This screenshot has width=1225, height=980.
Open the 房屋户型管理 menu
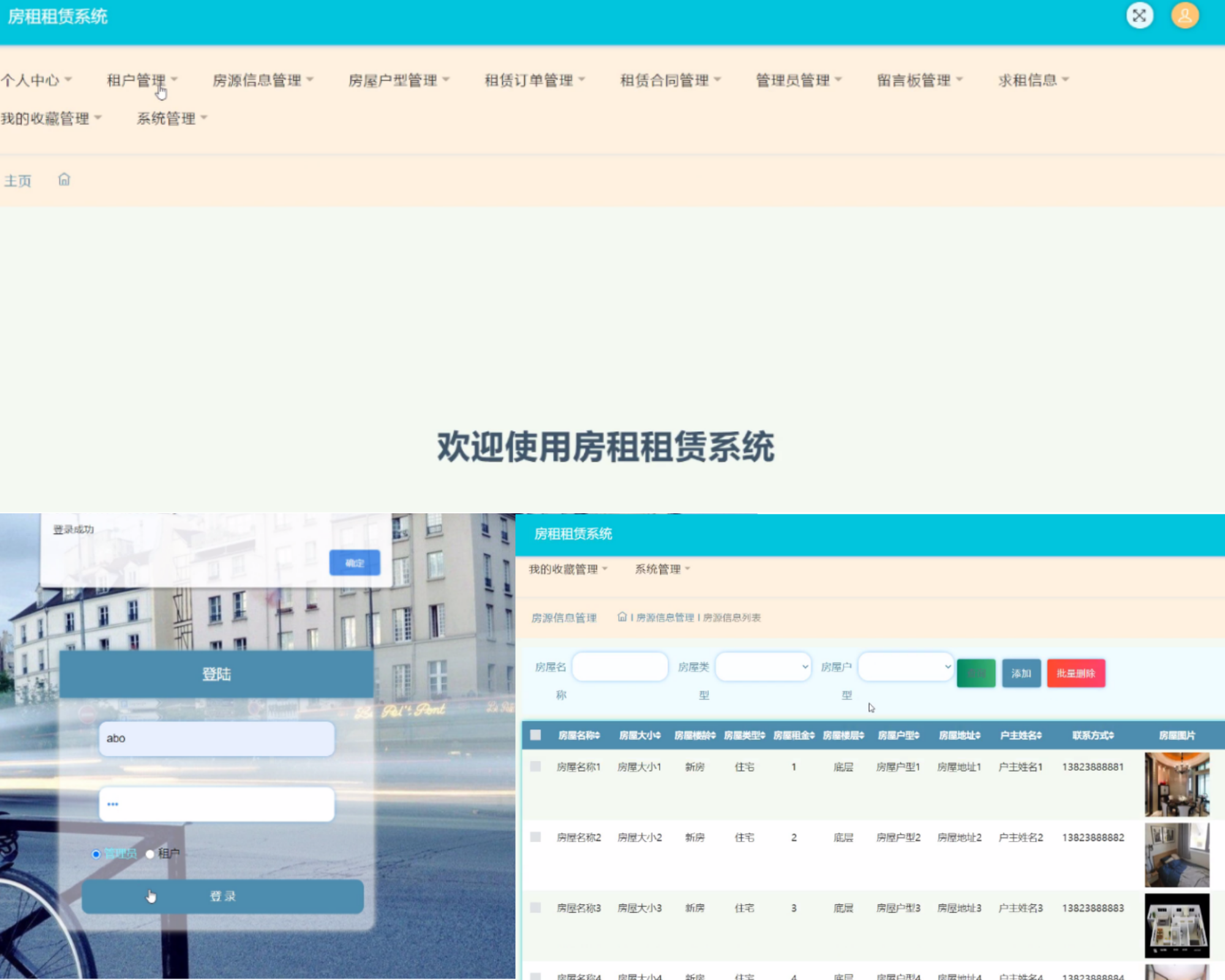(399, 80)
